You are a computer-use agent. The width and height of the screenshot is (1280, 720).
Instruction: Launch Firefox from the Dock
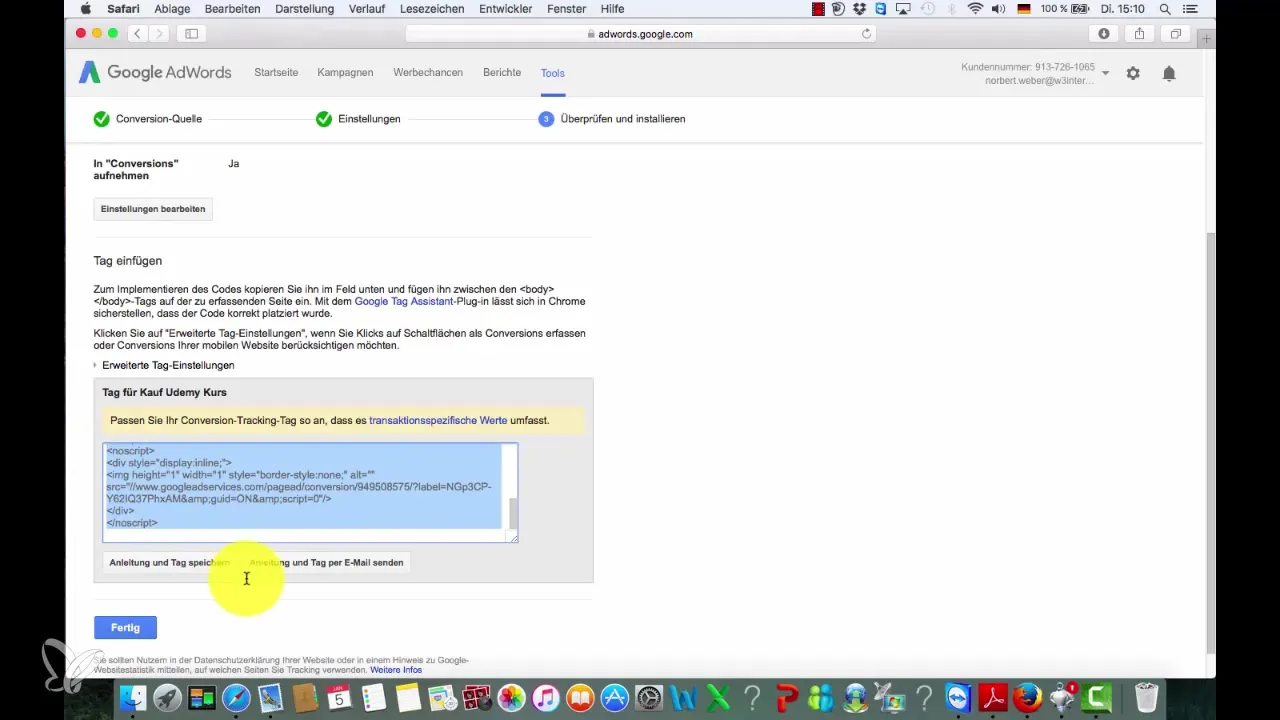1027,698
